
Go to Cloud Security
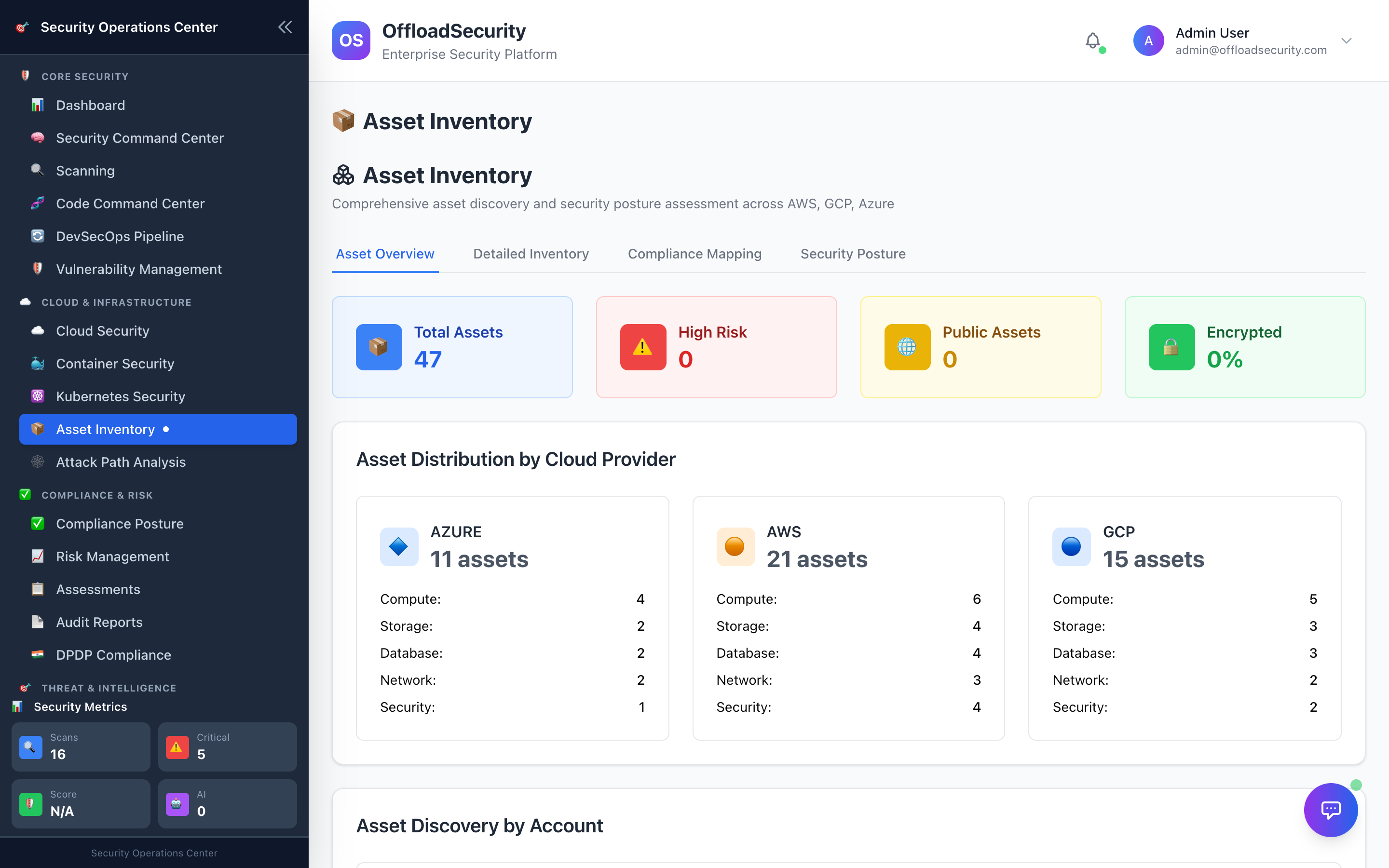[158, 331]
